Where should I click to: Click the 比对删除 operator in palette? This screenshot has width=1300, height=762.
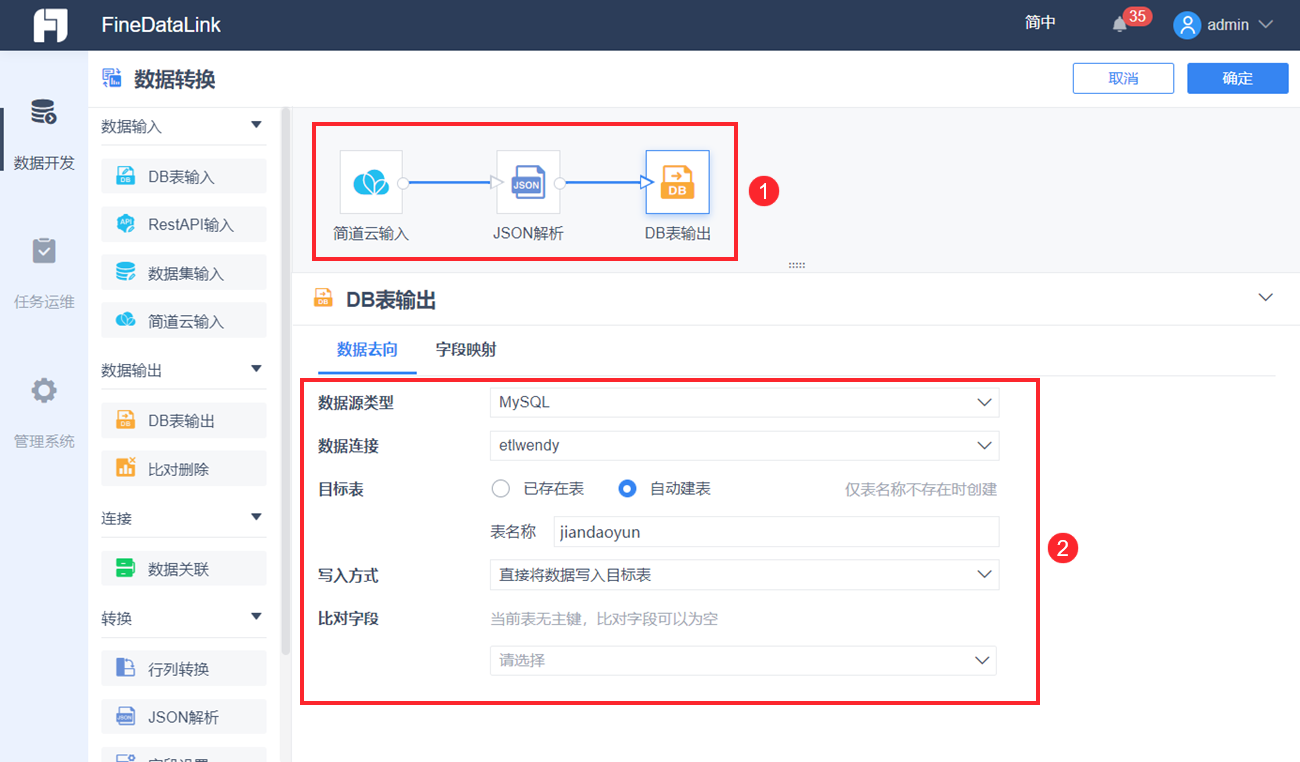pyautogui.click(x=184, y=468)
